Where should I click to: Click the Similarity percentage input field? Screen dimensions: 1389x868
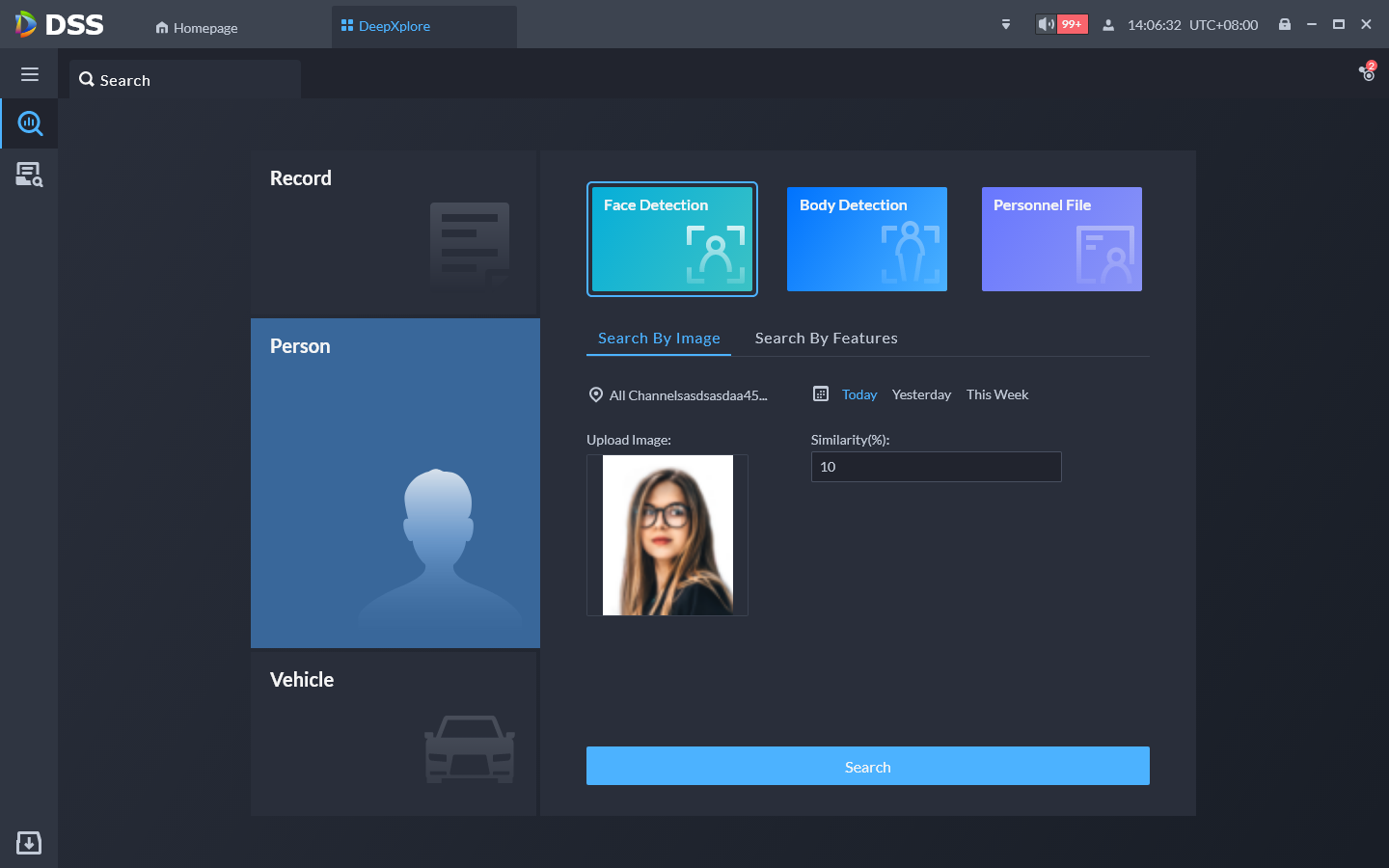coord(936,467)
